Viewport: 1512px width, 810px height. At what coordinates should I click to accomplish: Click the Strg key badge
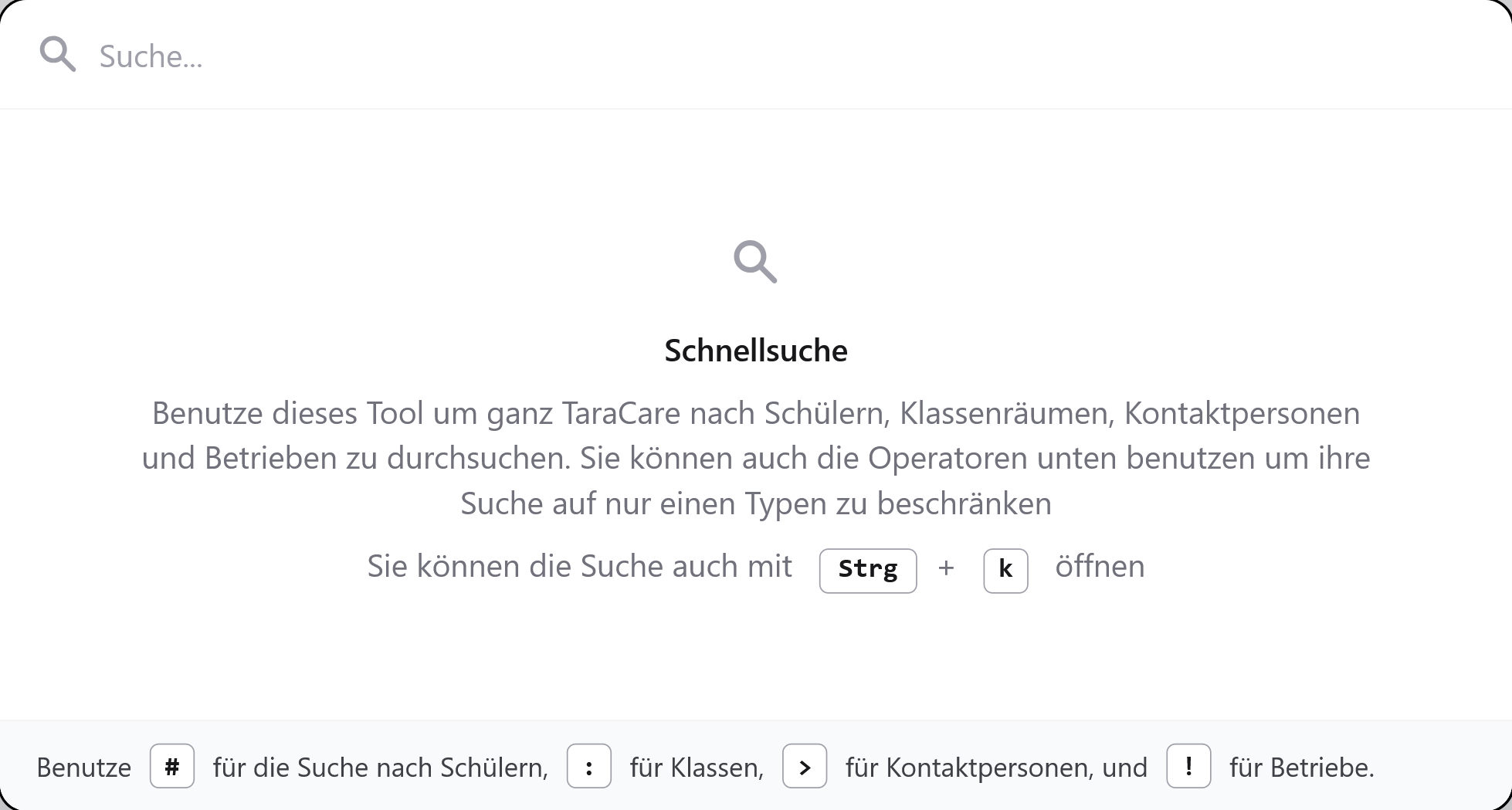click(x=868, y=571)
